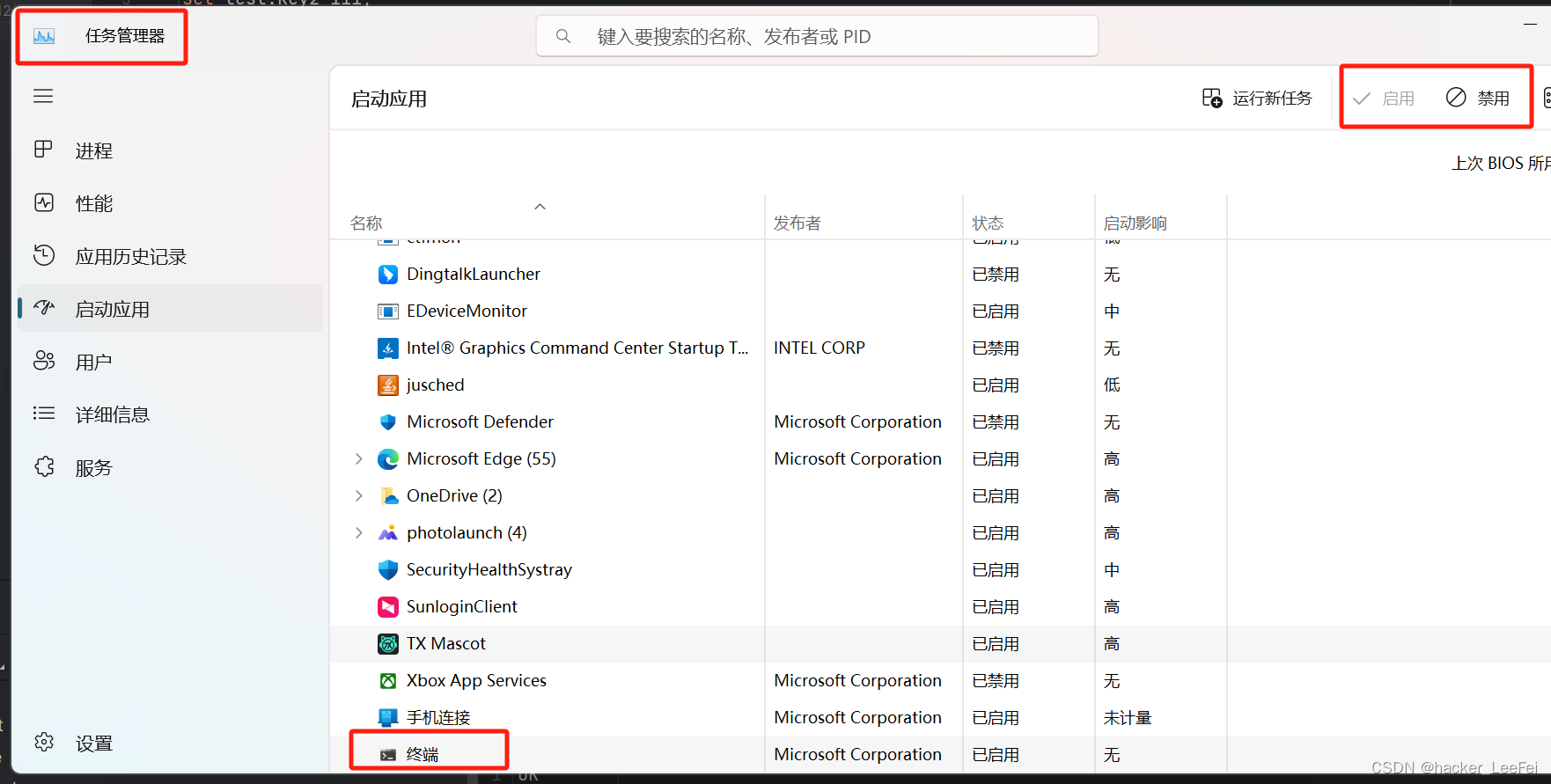Click the 启用 (Enable) button
The width and height of the screenshot is (1551, 784).
1384,98
